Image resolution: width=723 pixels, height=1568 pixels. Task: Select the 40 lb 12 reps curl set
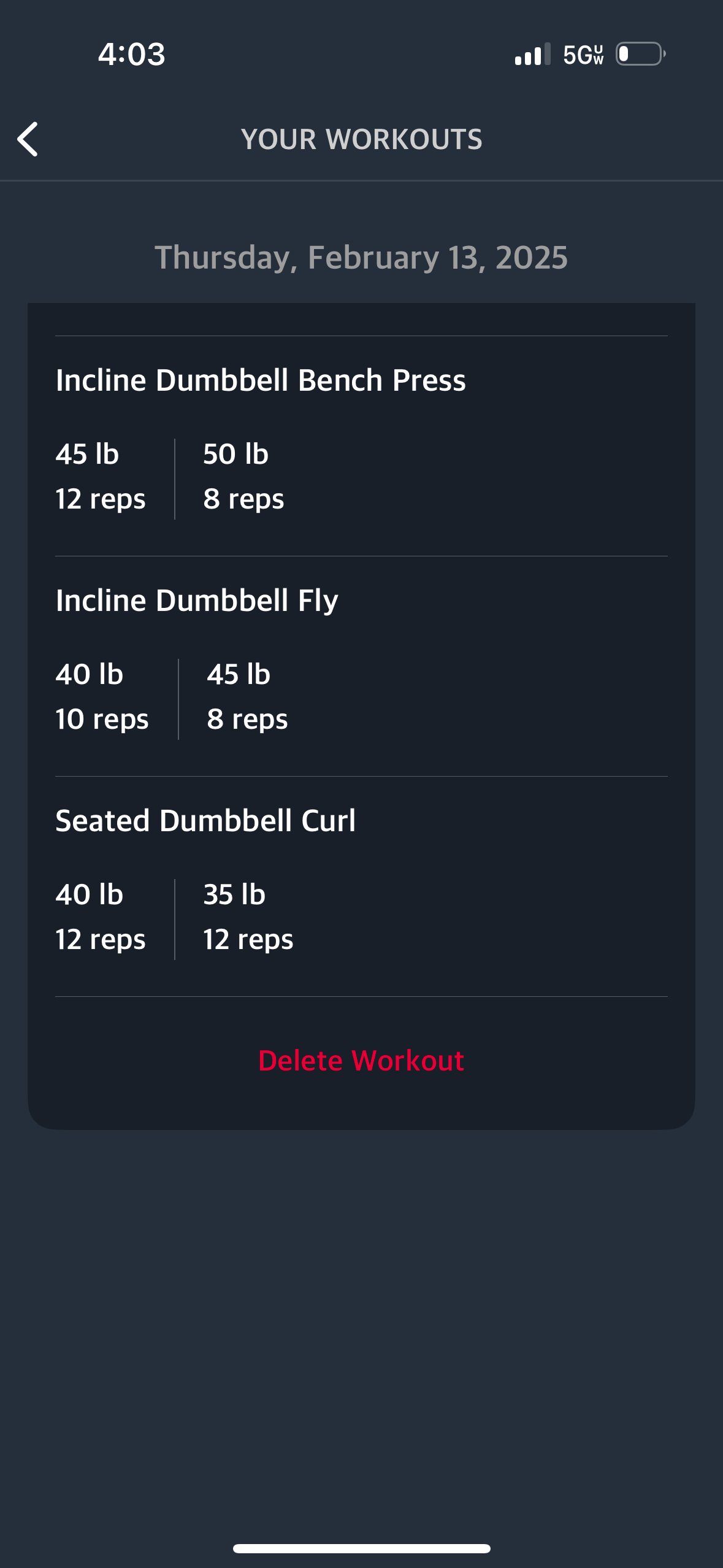(x=101, y=917)
